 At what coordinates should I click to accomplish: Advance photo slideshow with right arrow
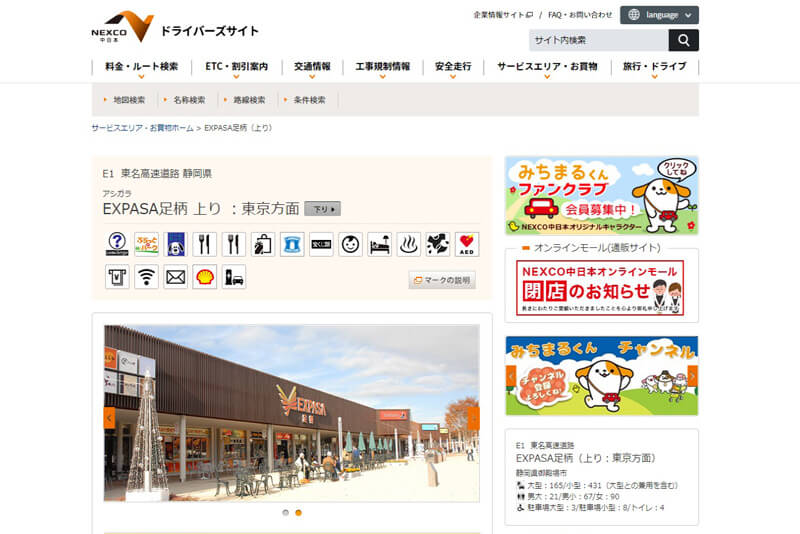point(474,417)
